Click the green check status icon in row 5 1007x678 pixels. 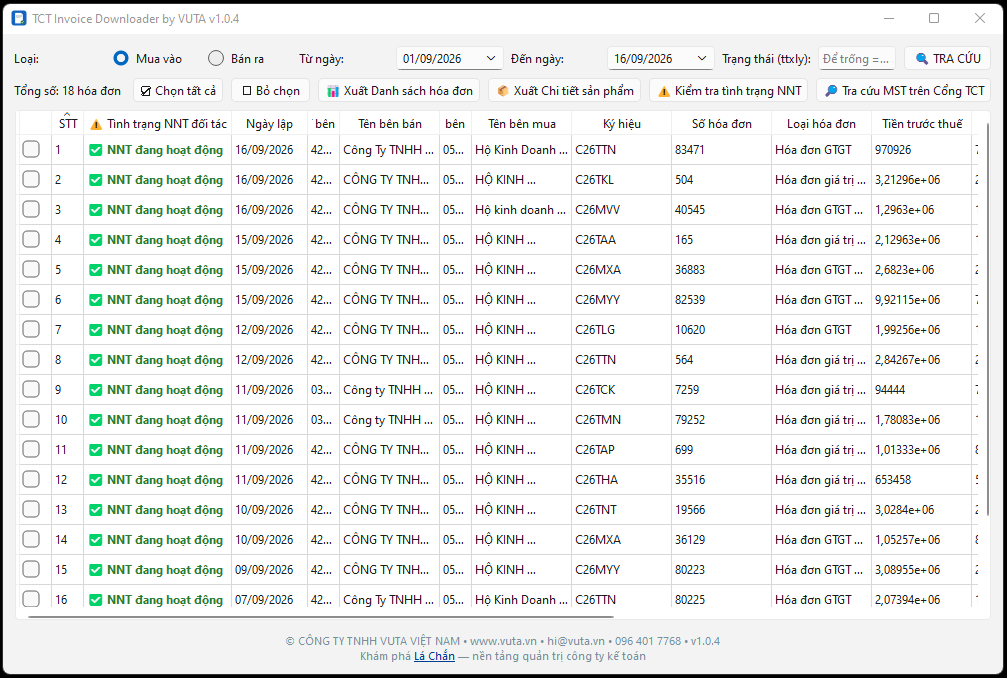(x=96, y=270)
